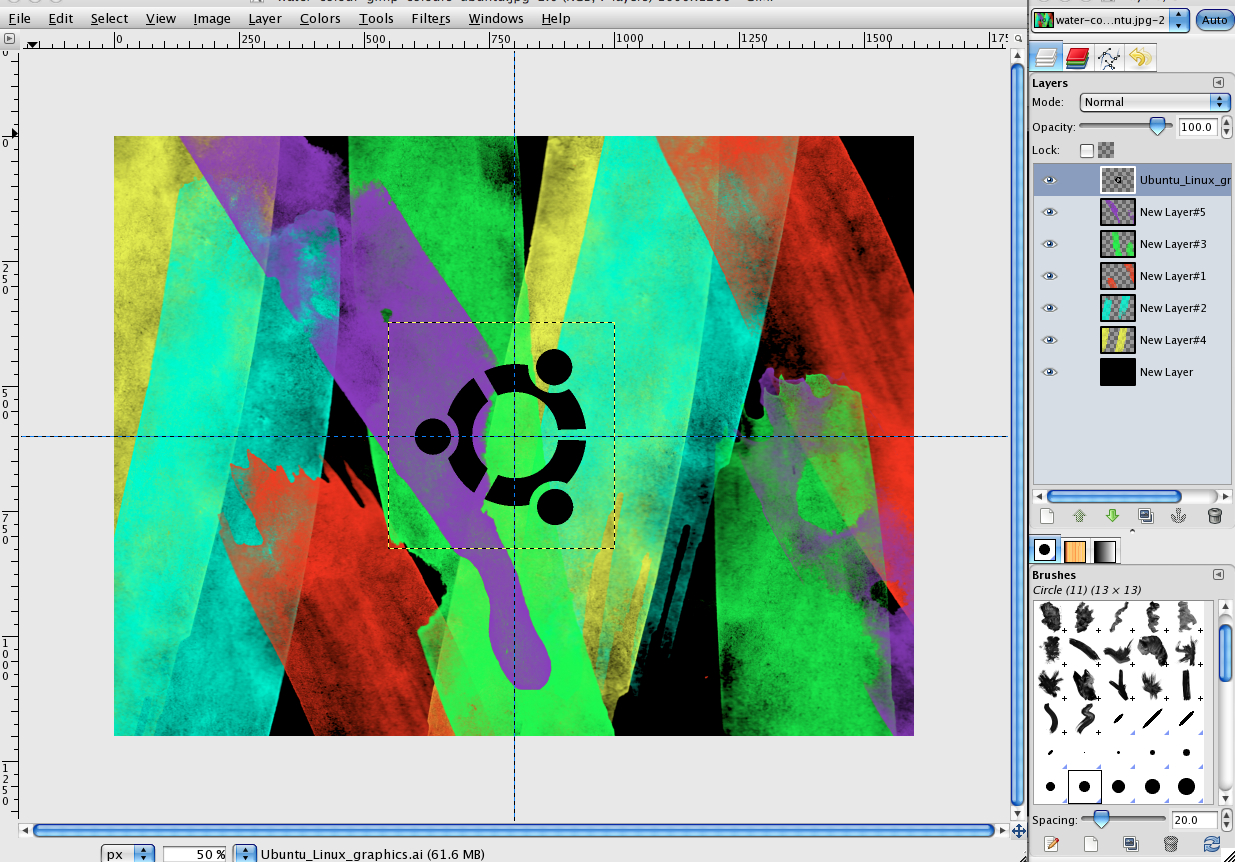The image size is (1235, 862).
Task: Create a new brush
Action: (1091, 844)
